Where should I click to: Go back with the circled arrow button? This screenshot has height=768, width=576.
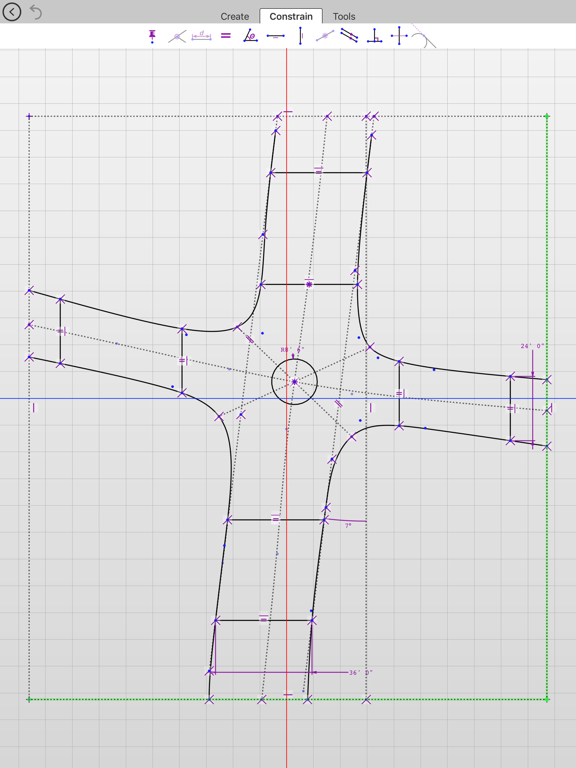tap(11, 12)
